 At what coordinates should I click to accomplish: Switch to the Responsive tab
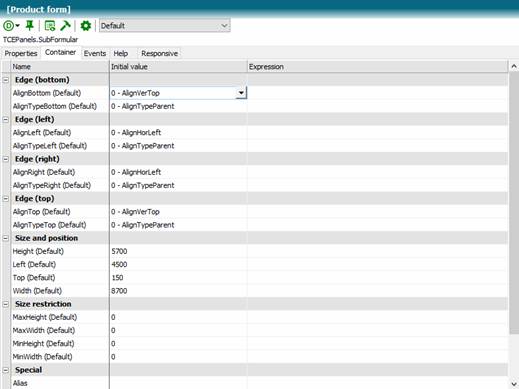[159, 53]
